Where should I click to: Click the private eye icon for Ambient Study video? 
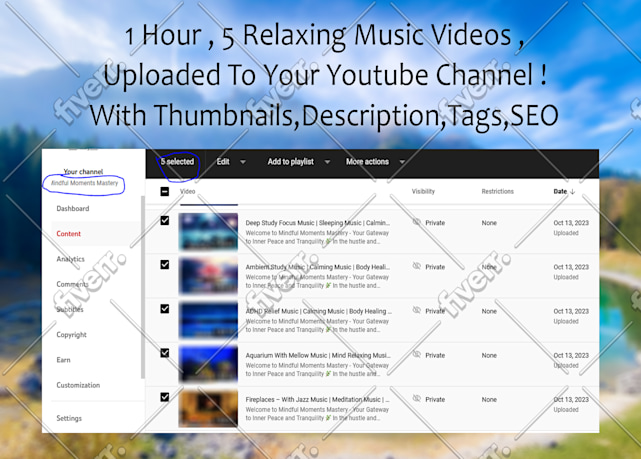click(x=417, y=266)
